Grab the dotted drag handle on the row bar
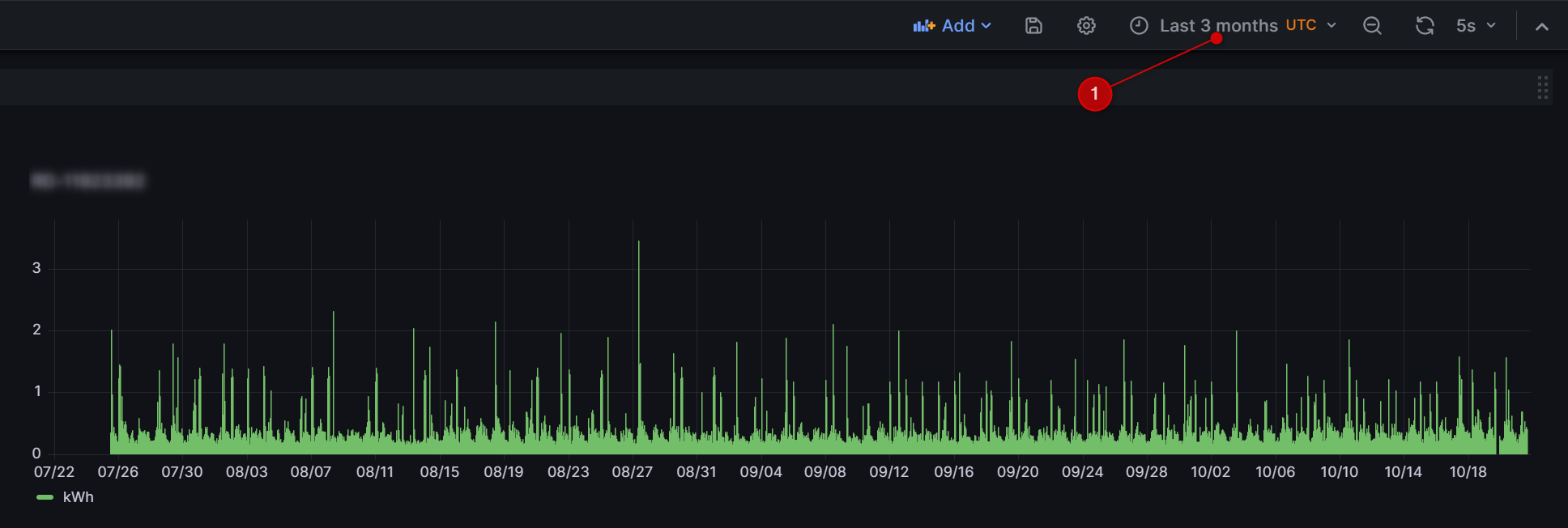Viewport: 1568px width, 528px height. point(1542,87)
